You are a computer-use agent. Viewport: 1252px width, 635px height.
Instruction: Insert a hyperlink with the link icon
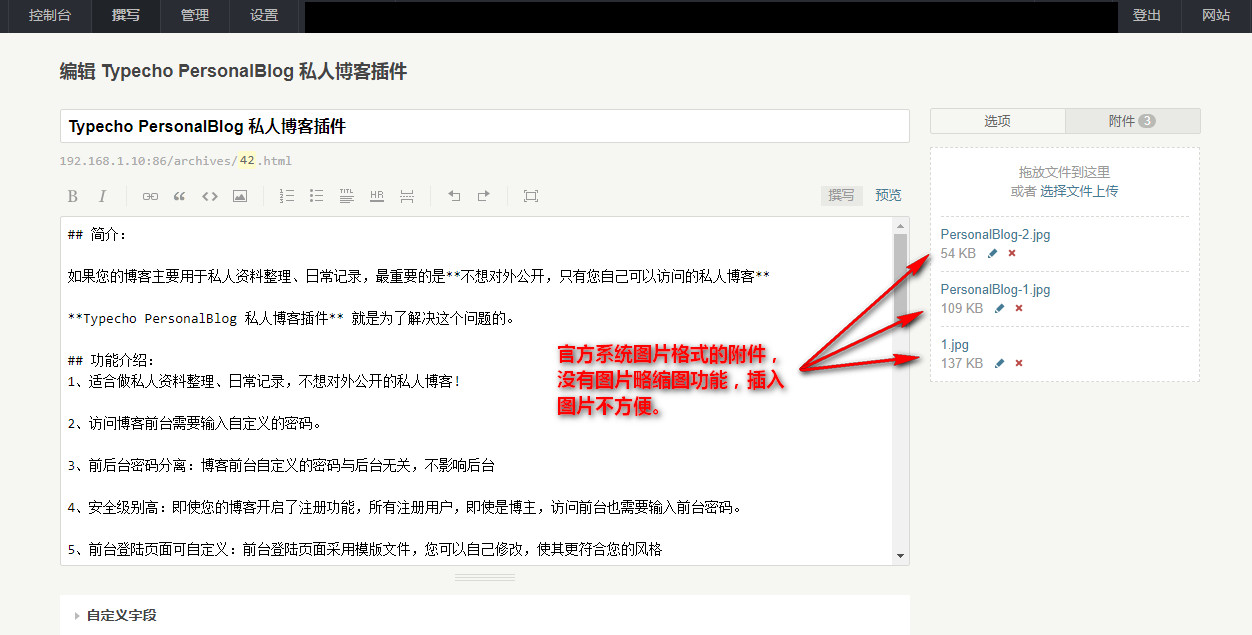[x=150, y=196]
